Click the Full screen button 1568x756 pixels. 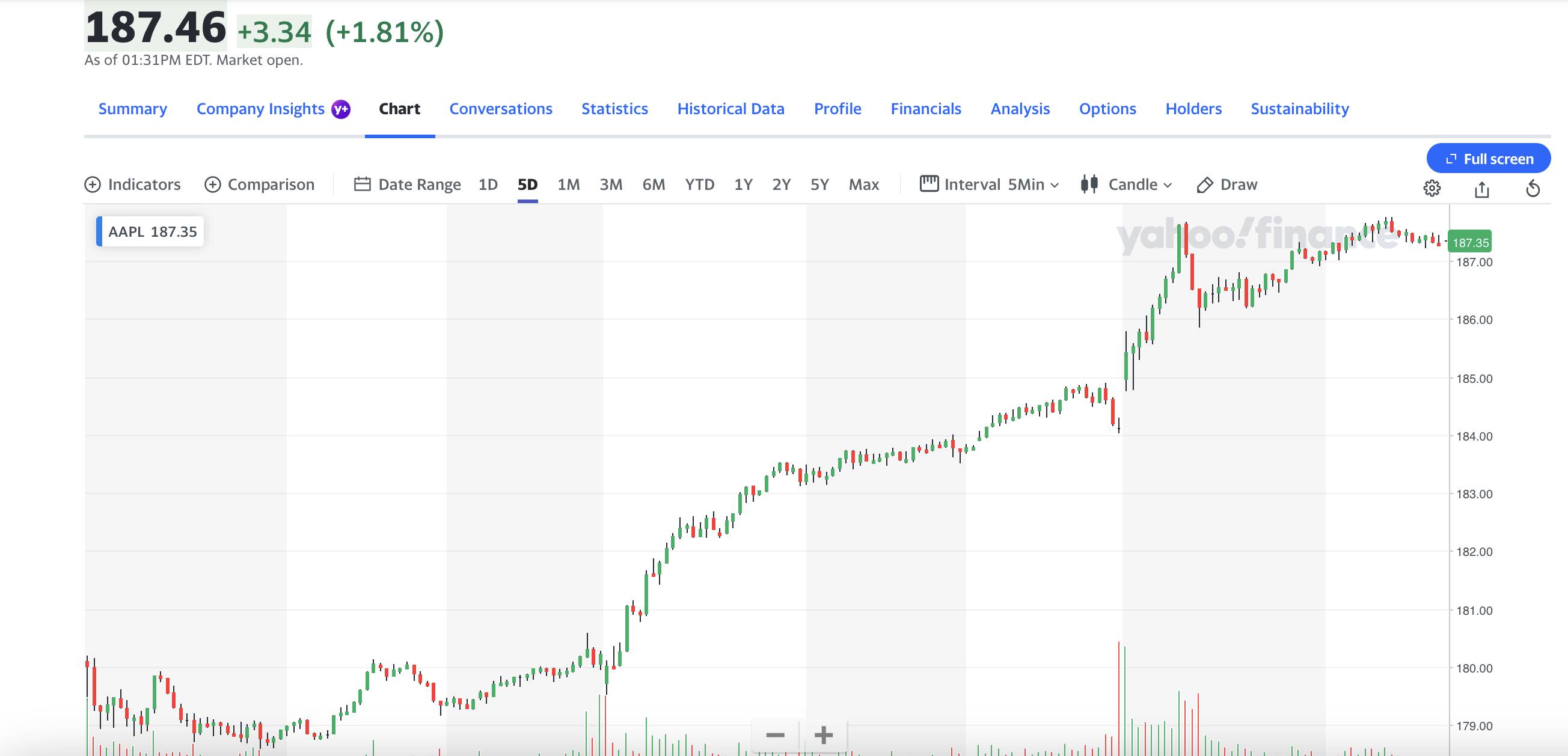coord(1488,159)
